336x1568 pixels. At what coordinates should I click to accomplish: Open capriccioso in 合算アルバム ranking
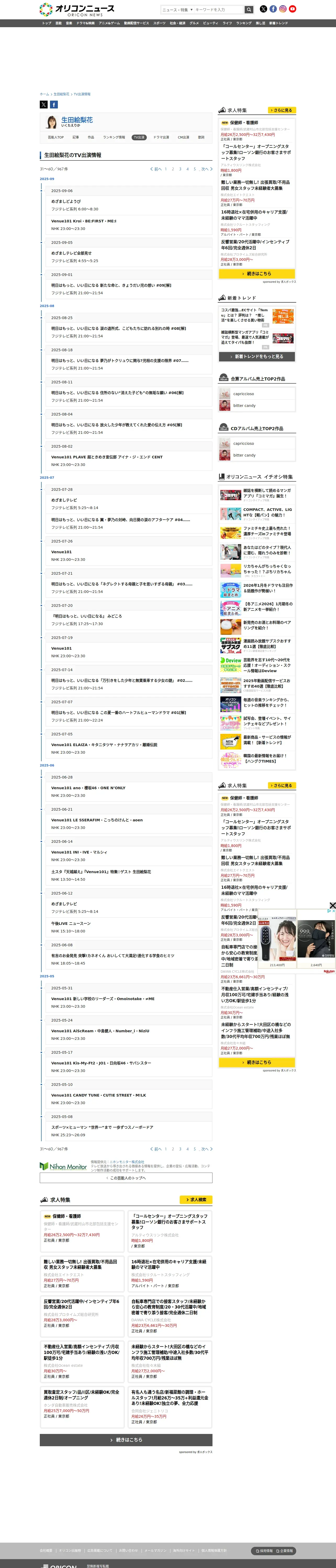click(244, 394)
